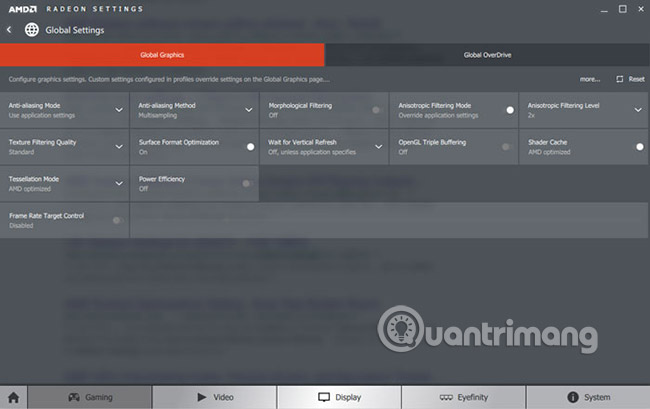The height and width of the screenshot is (409, 650).
Task: Click the Eyefinity multi-monitor icon
Action: point(446,397)
